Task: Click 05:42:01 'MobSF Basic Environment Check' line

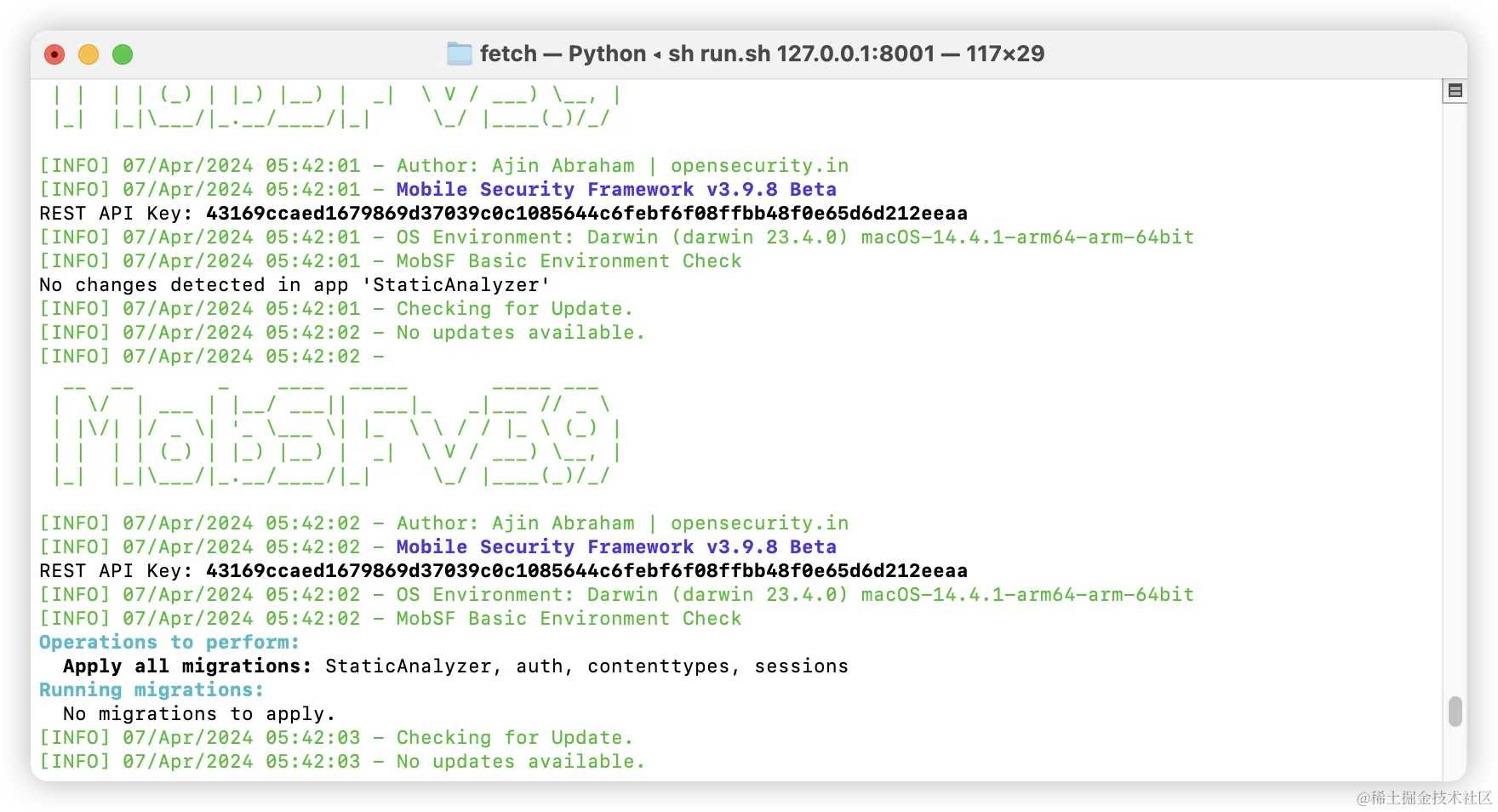Action: (391, 260)
